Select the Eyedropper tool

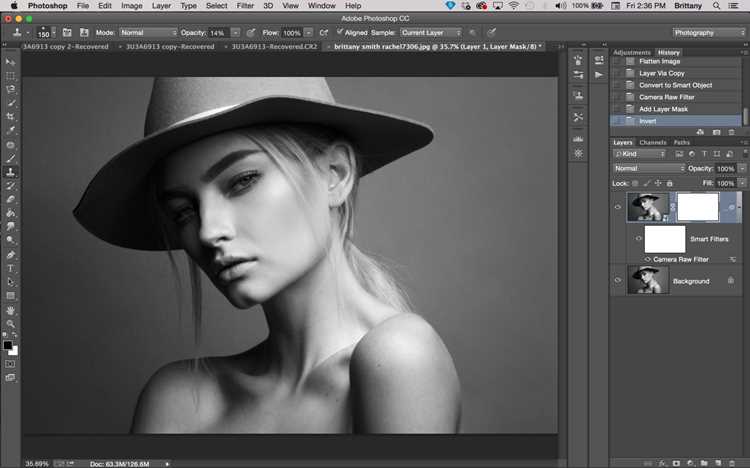pos(11,130)
